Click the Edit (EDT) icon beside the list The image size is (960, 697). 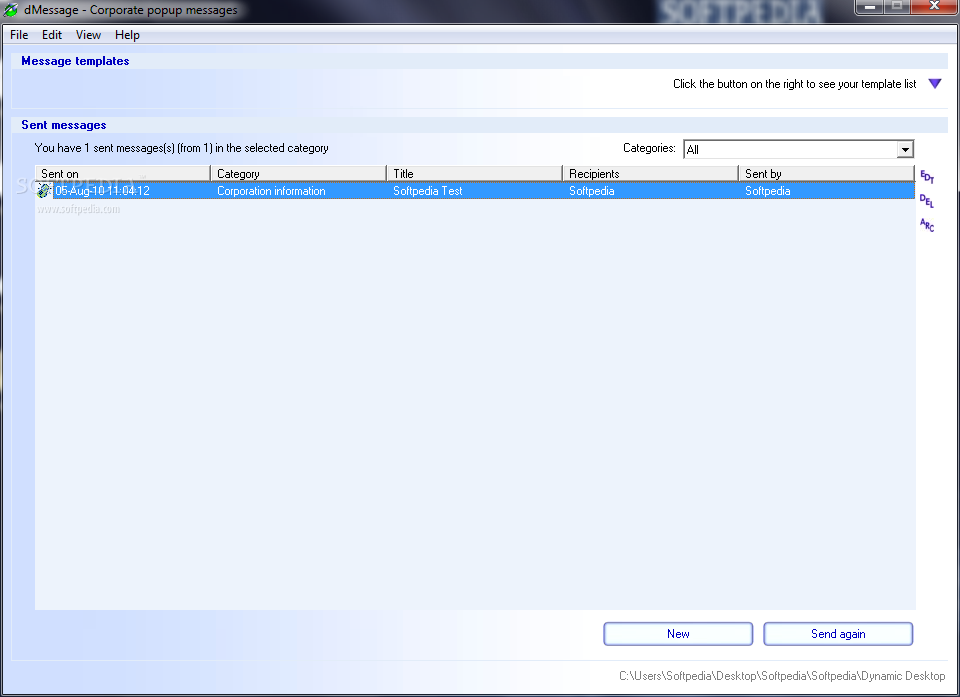pyautogui.click(x=927, y=177)
